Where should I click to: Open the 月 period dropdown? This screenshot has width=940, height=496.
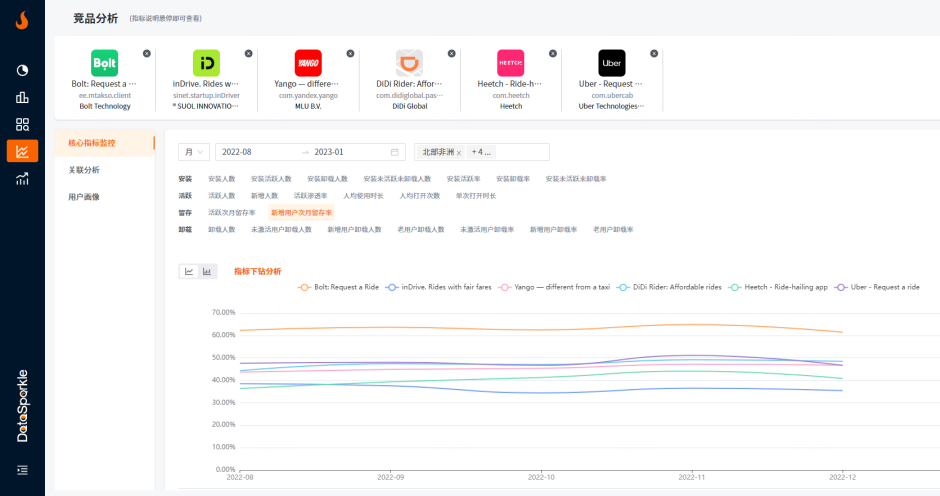194,152
